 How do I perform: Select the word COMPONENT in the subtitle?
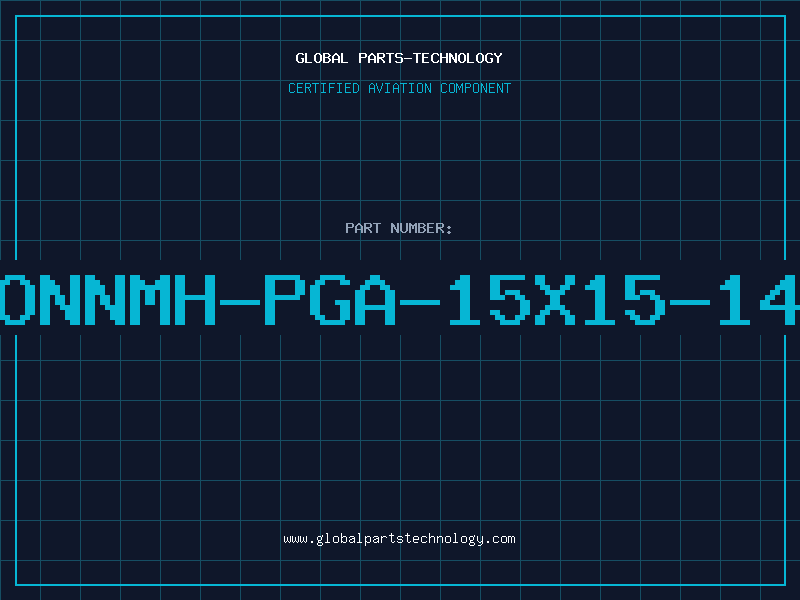[x=476, y=88]
